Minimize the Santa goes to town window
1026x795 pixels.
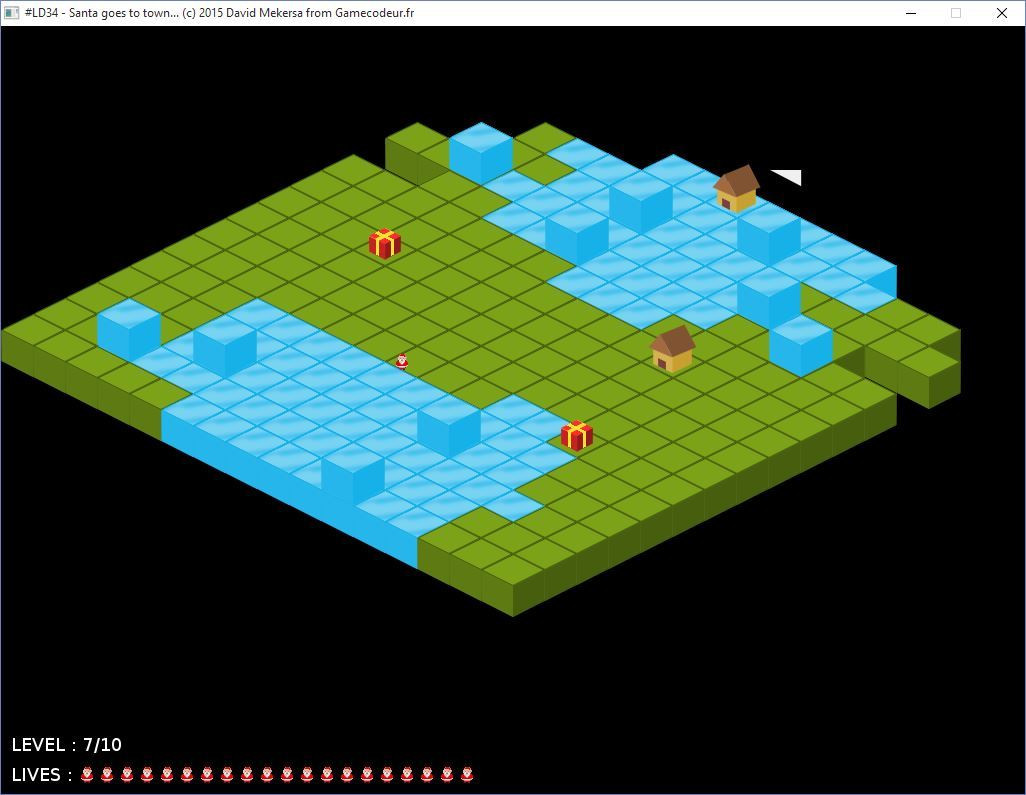tap(911, 13)
